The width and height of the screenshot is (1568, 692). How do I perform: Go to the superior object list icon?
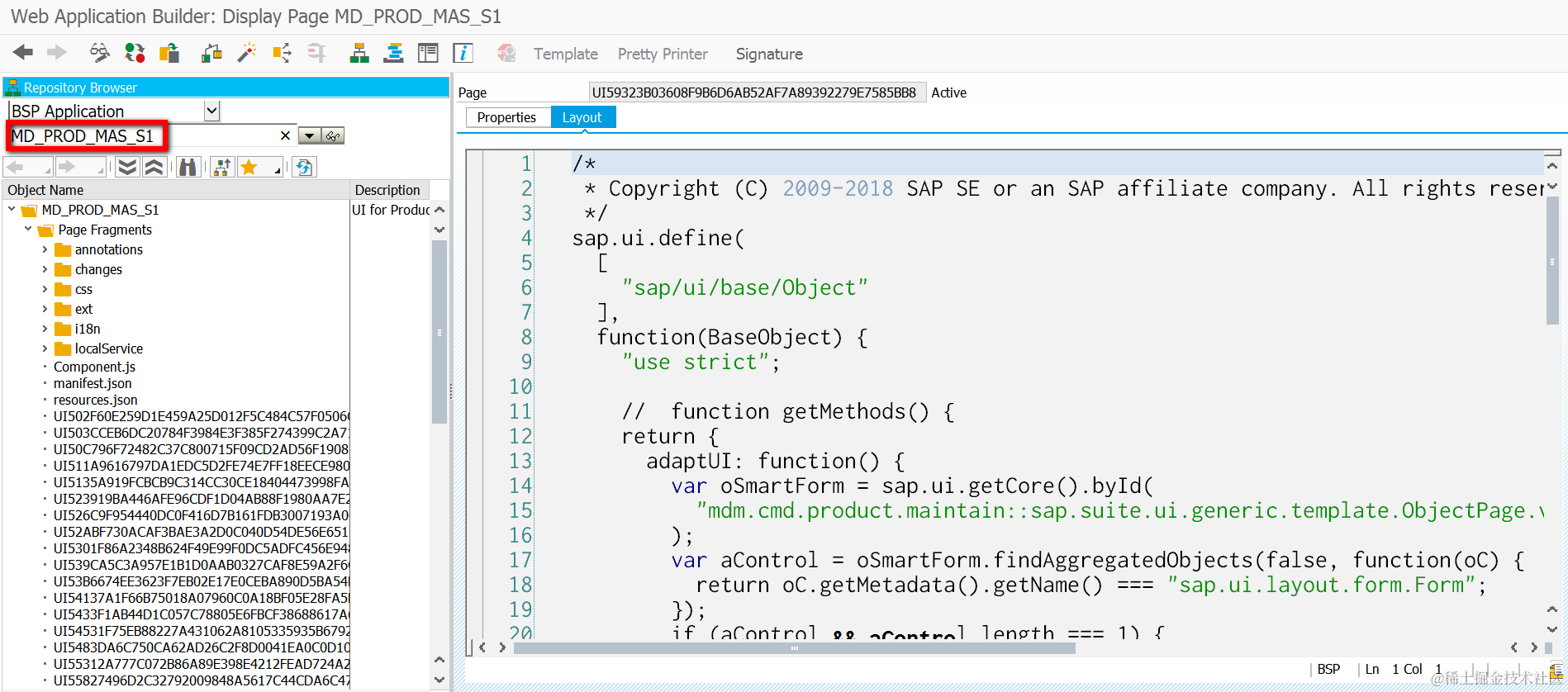pos(221,168)
